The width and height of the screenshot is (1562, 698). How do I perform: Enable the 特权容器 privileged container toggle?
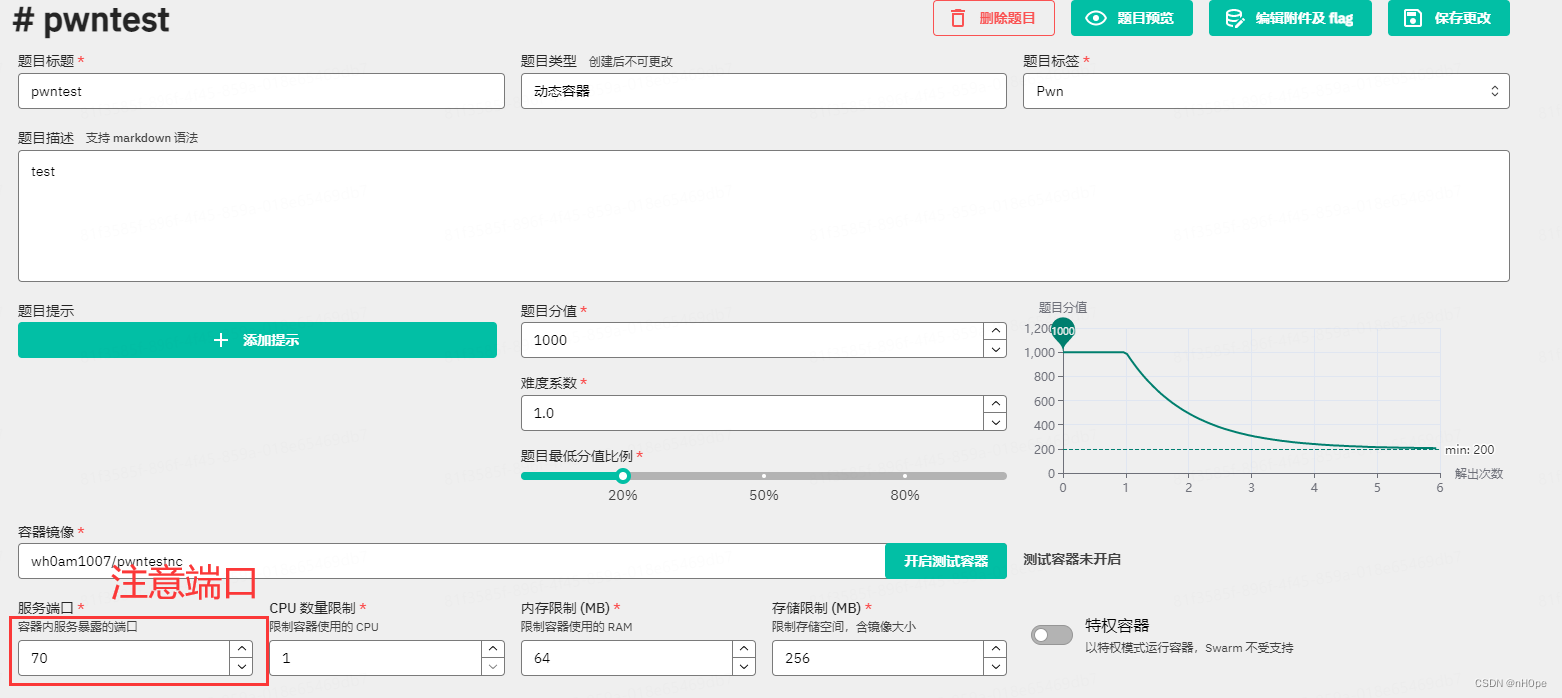(1051, 634)
